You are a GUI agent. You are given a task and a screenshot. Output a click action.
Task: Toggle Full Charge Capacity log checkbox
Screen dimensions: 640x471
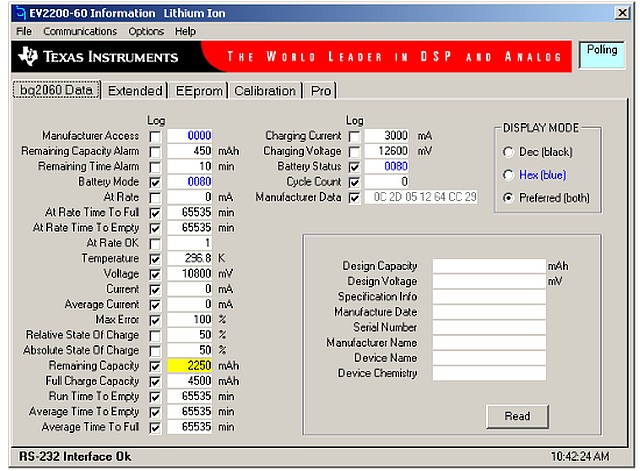[155, 382]
